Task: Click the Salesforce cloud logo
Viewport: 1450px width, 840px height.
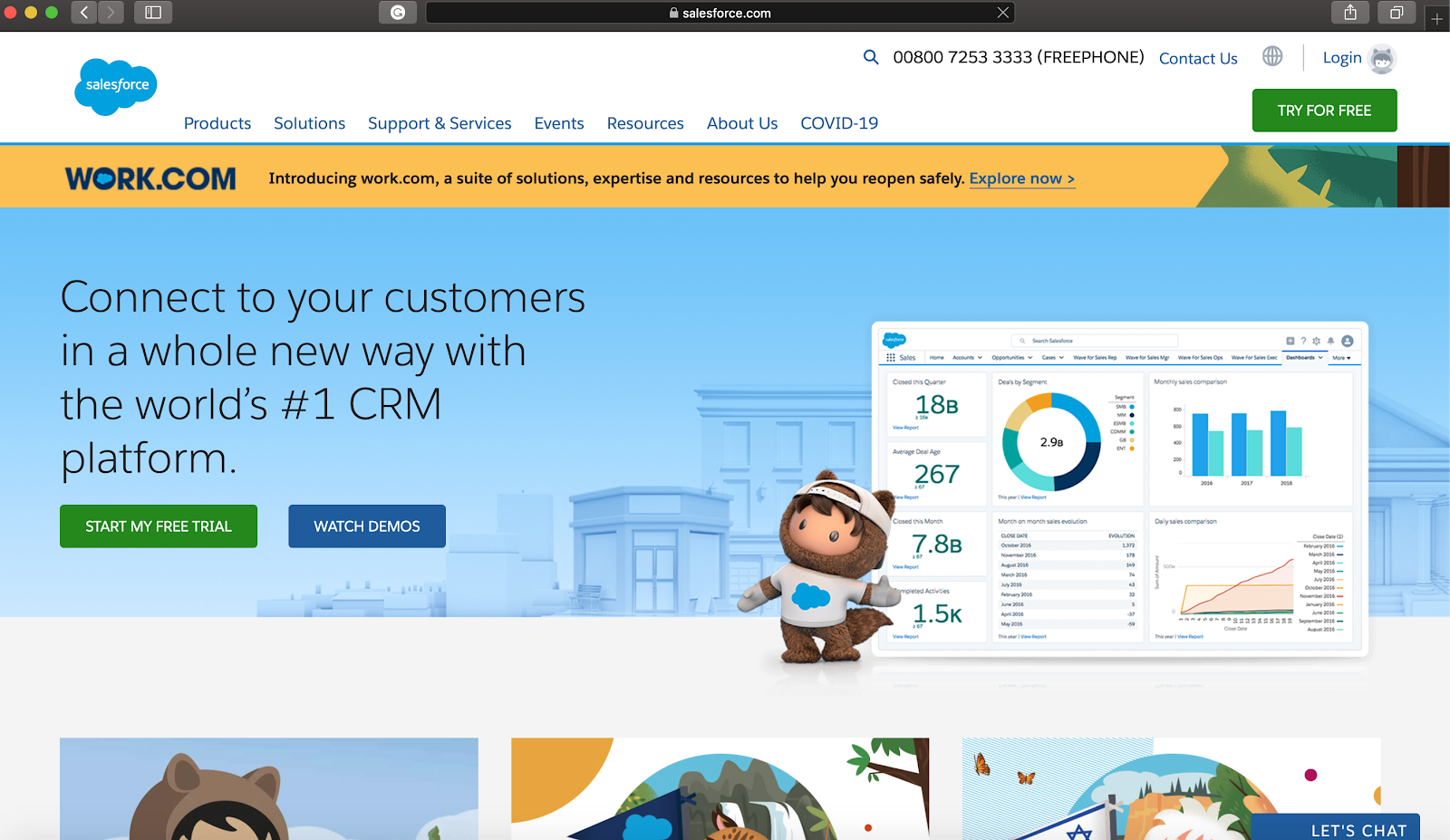Action: pyautogui.click(x=116, y=86)
